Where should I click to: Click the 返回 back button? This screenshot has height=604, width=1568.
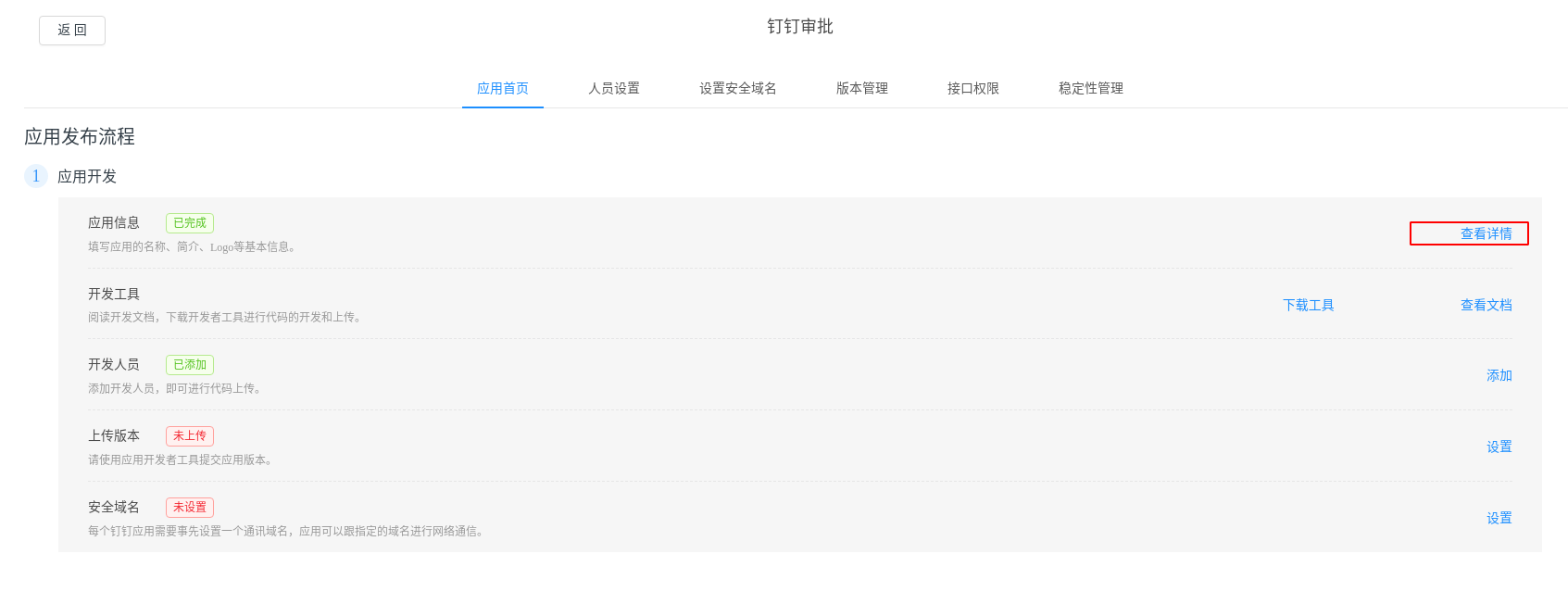click(x=72, y=31)
